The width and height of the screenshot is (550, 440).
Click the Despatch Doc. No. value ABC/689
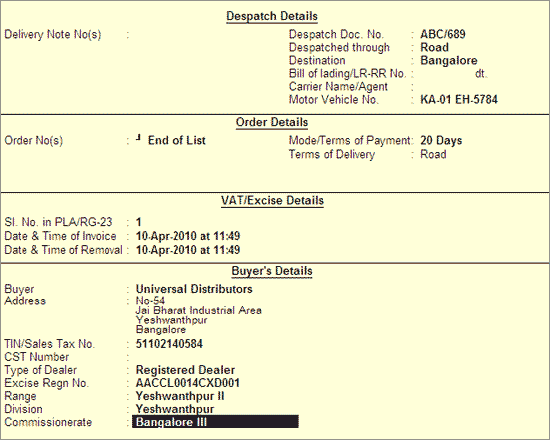point(443,34)
